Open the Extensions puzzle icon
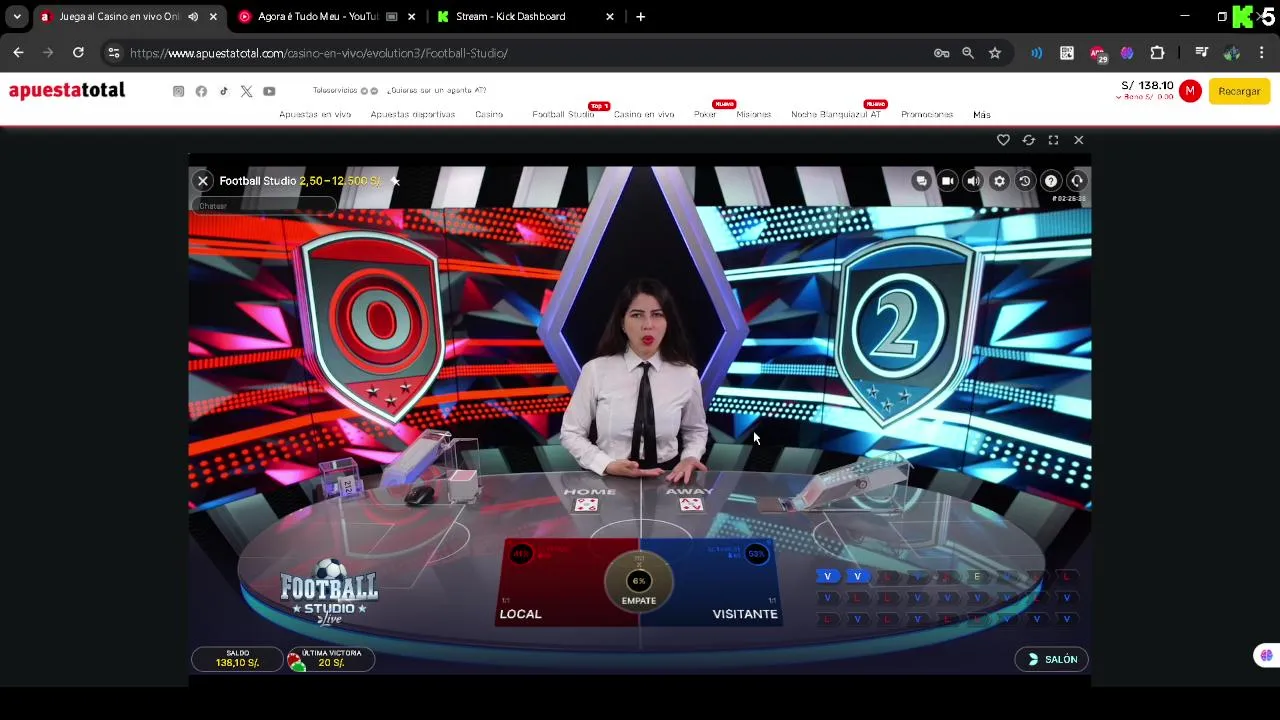This screenshot has width=1280, height=720. pos(1157,53)
